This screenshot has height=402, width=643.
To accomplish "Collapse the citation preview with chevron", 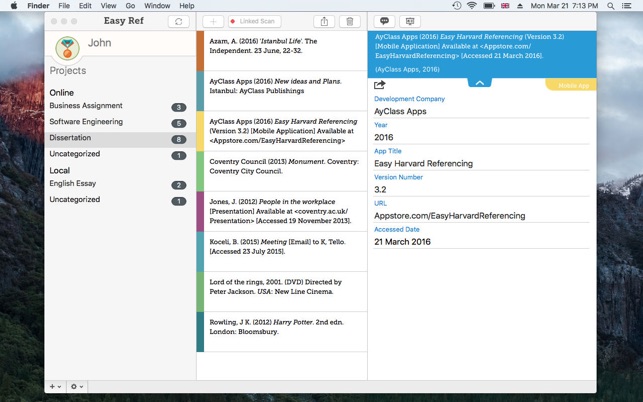I will (x=480, y=83).
